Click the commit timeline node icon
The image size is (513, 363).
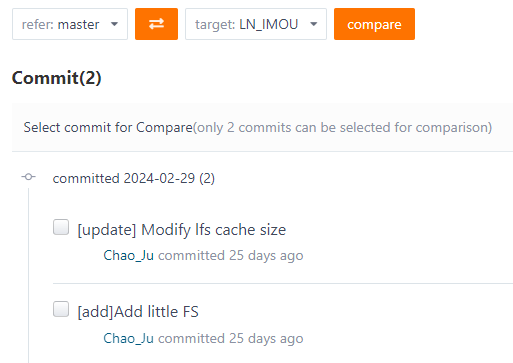point(28,177)
